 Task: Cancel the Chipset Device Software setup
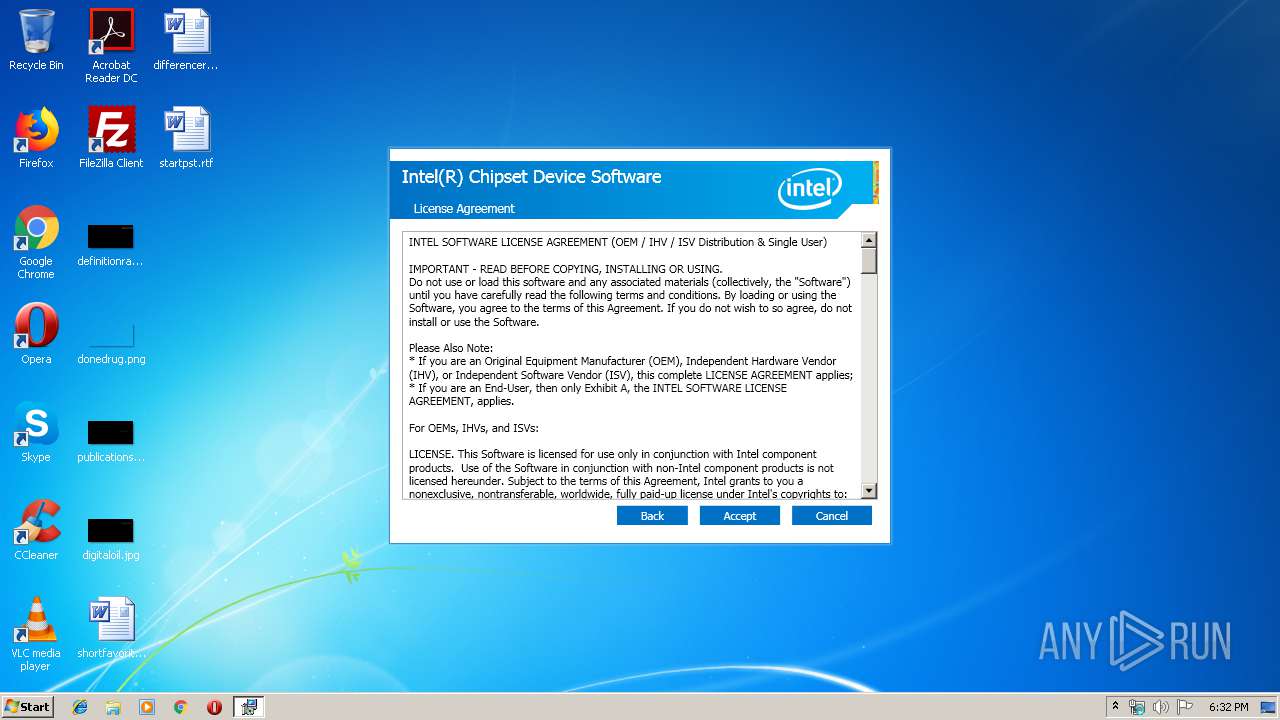pyautogui.click(x=831, y=516)
